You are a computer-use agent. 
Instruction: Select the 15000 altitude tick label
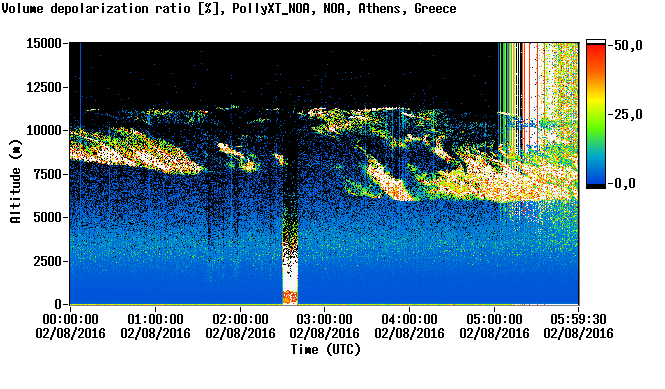(44, 43)
